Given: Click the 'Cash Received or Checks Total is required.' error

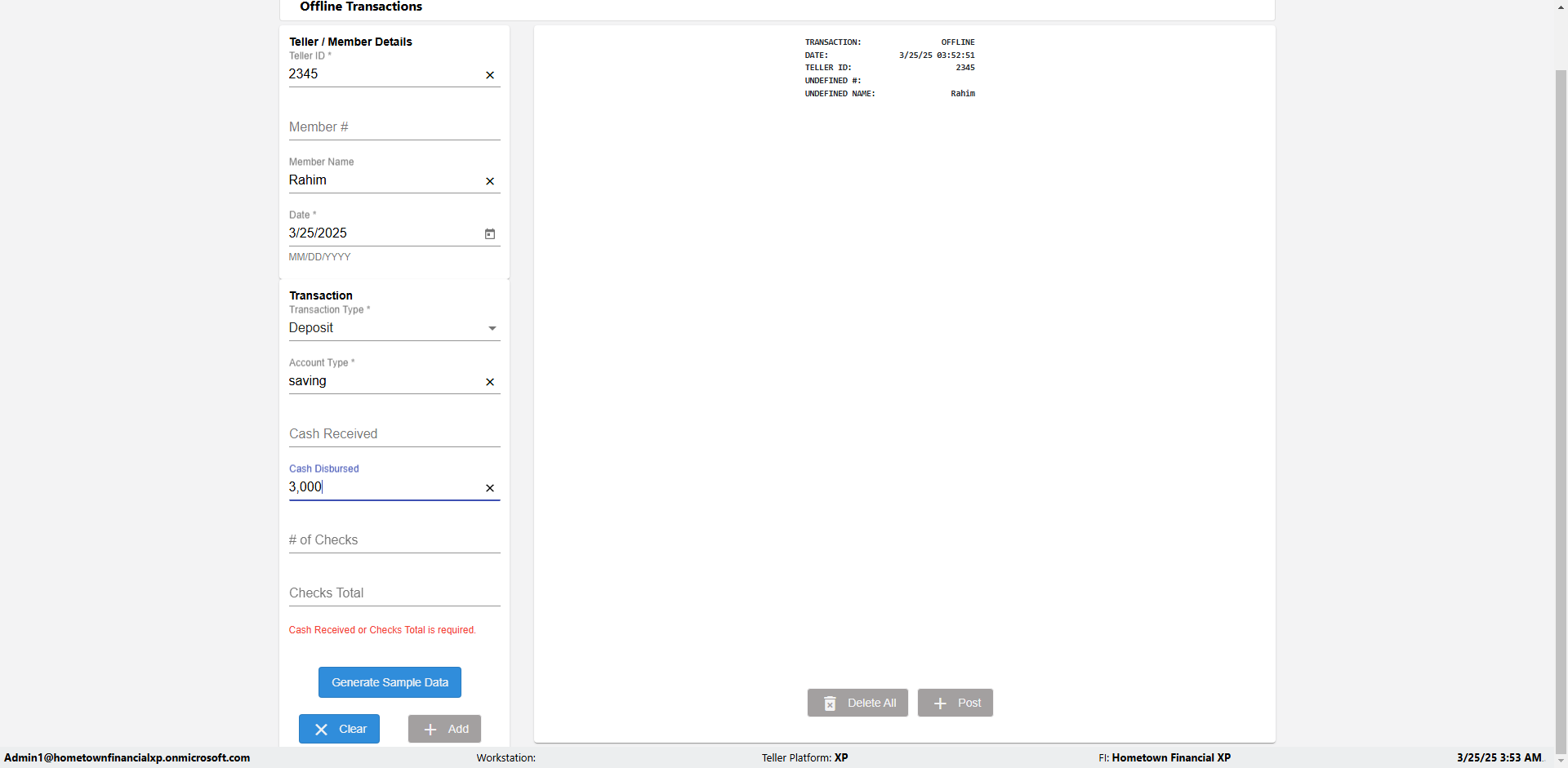Looking at the screenshot, I should point(382,630).
